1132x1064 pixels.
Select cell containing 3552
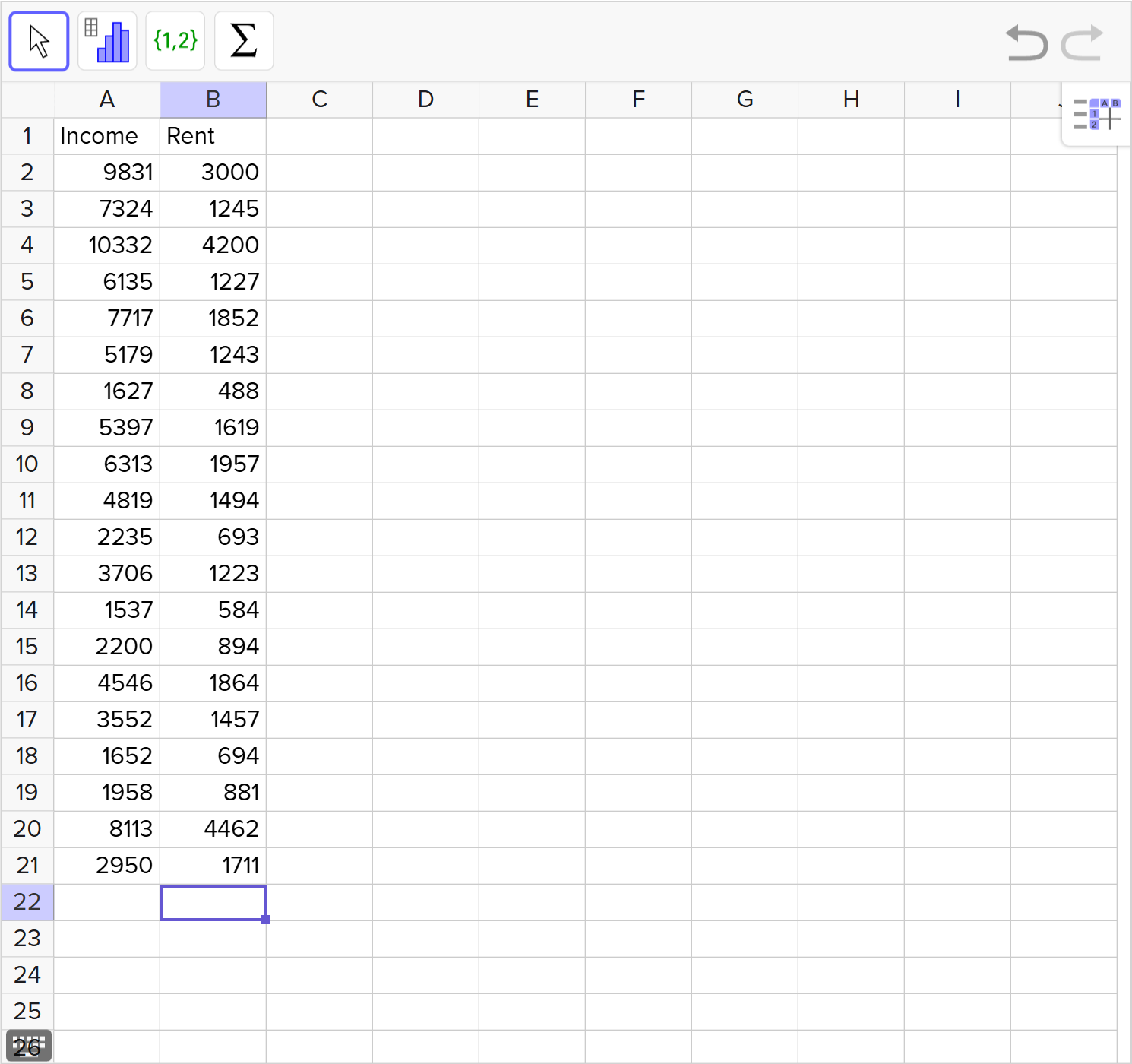tap(107, 720)
